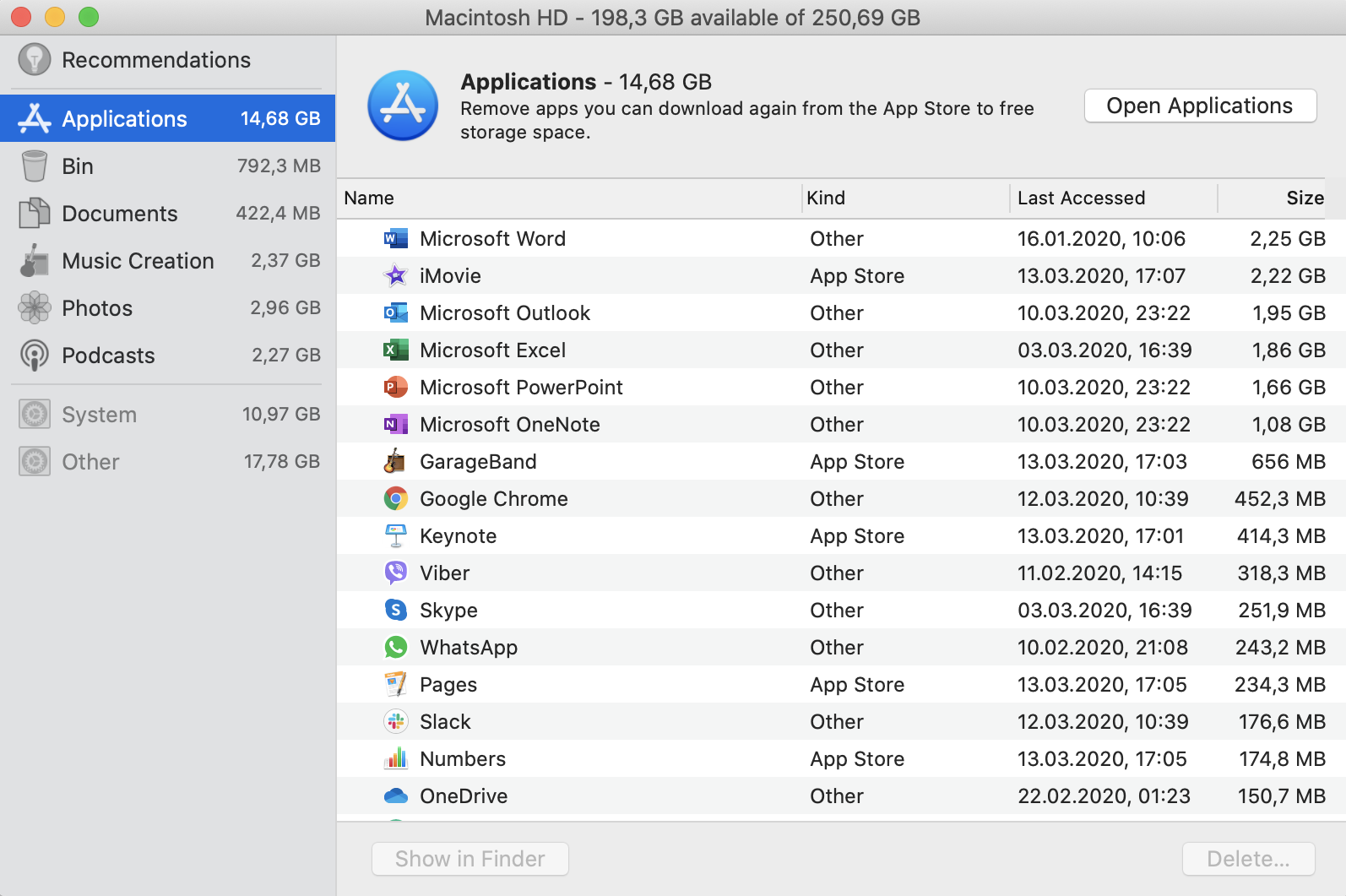Screen dimensions: 1346x896
Task: Select the Numbers name text
Action: click(x=463, y=758)
